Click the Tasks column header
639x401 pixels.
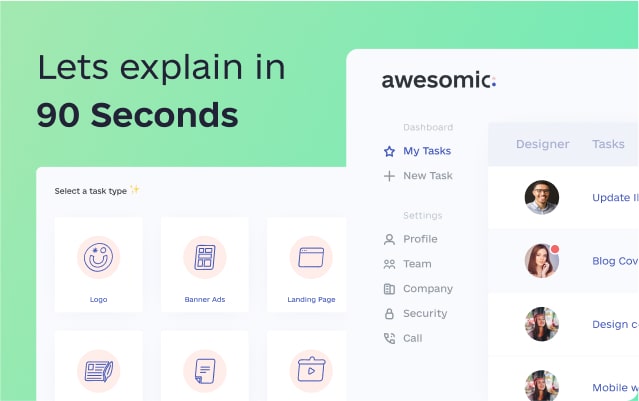[x=608, y=144]
